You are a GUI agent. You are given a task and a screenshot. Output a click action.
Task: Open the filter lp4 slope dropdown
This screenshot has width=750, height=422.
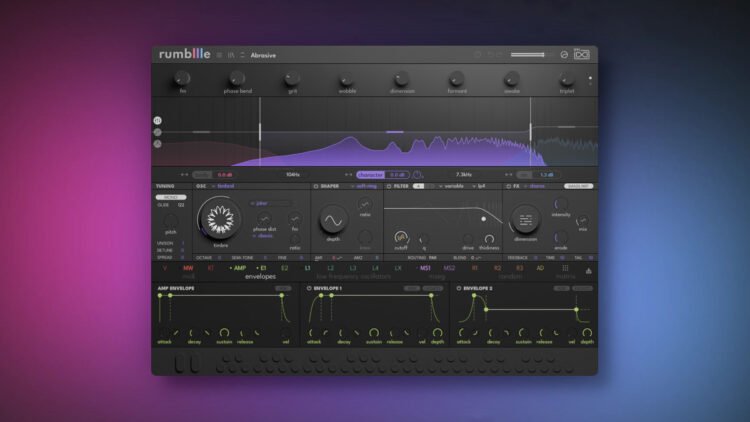click(479, 186)
